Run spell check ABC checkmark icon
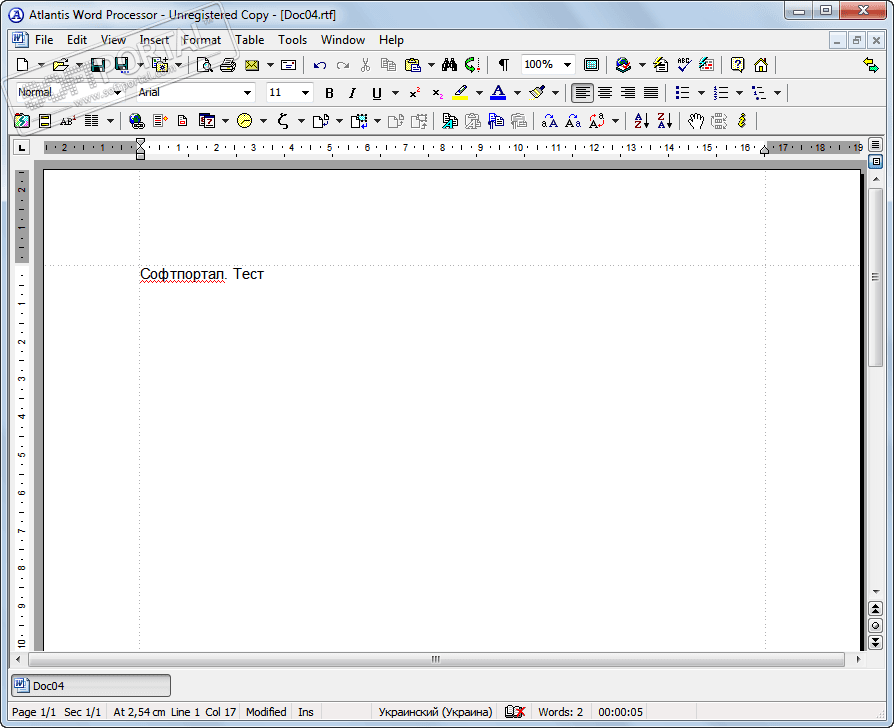 pos(684,65)
